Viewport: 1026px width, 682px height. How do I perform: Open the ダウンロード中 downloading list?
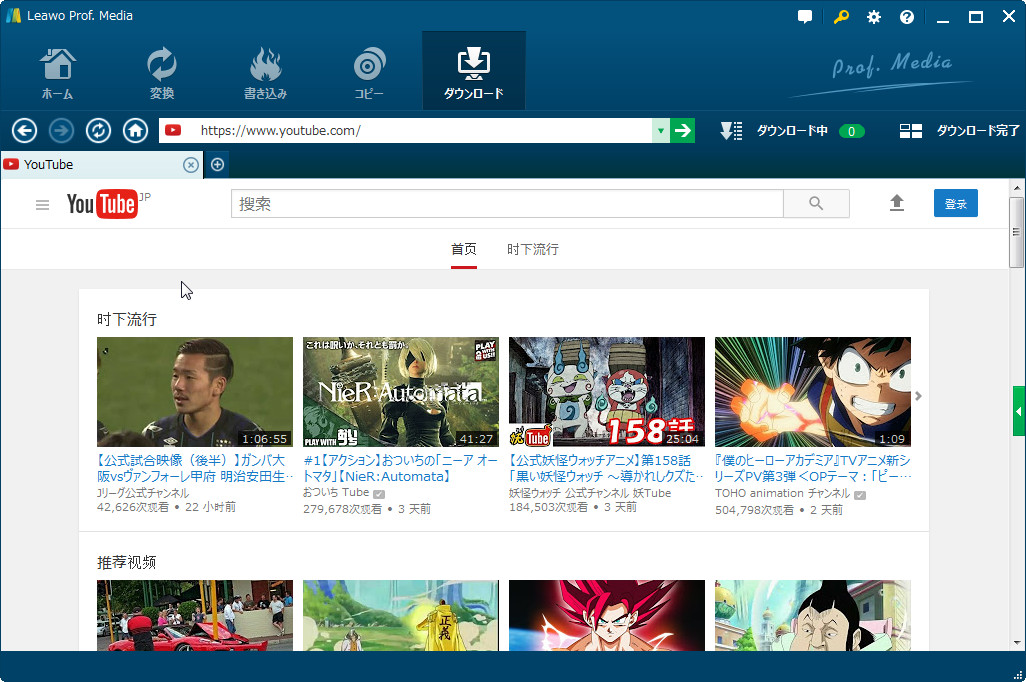pyautogui.click(x=792, y=131)
